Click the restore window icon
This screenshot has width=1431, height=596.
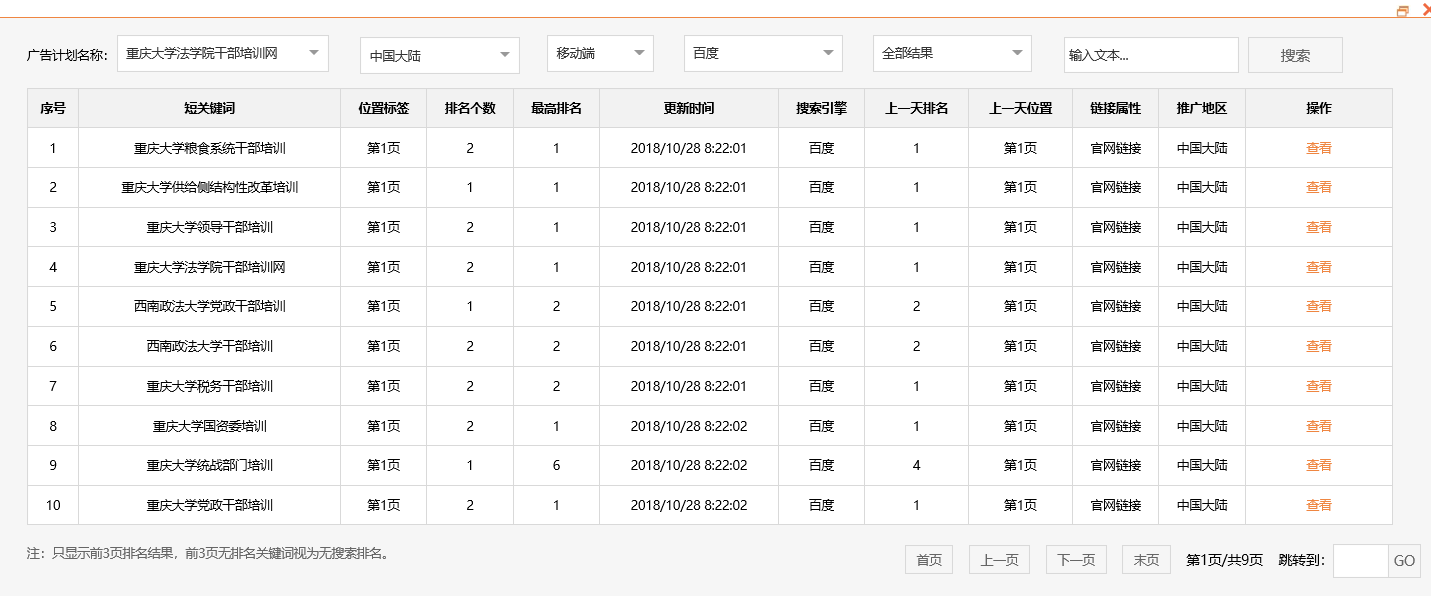(1403, 11)
